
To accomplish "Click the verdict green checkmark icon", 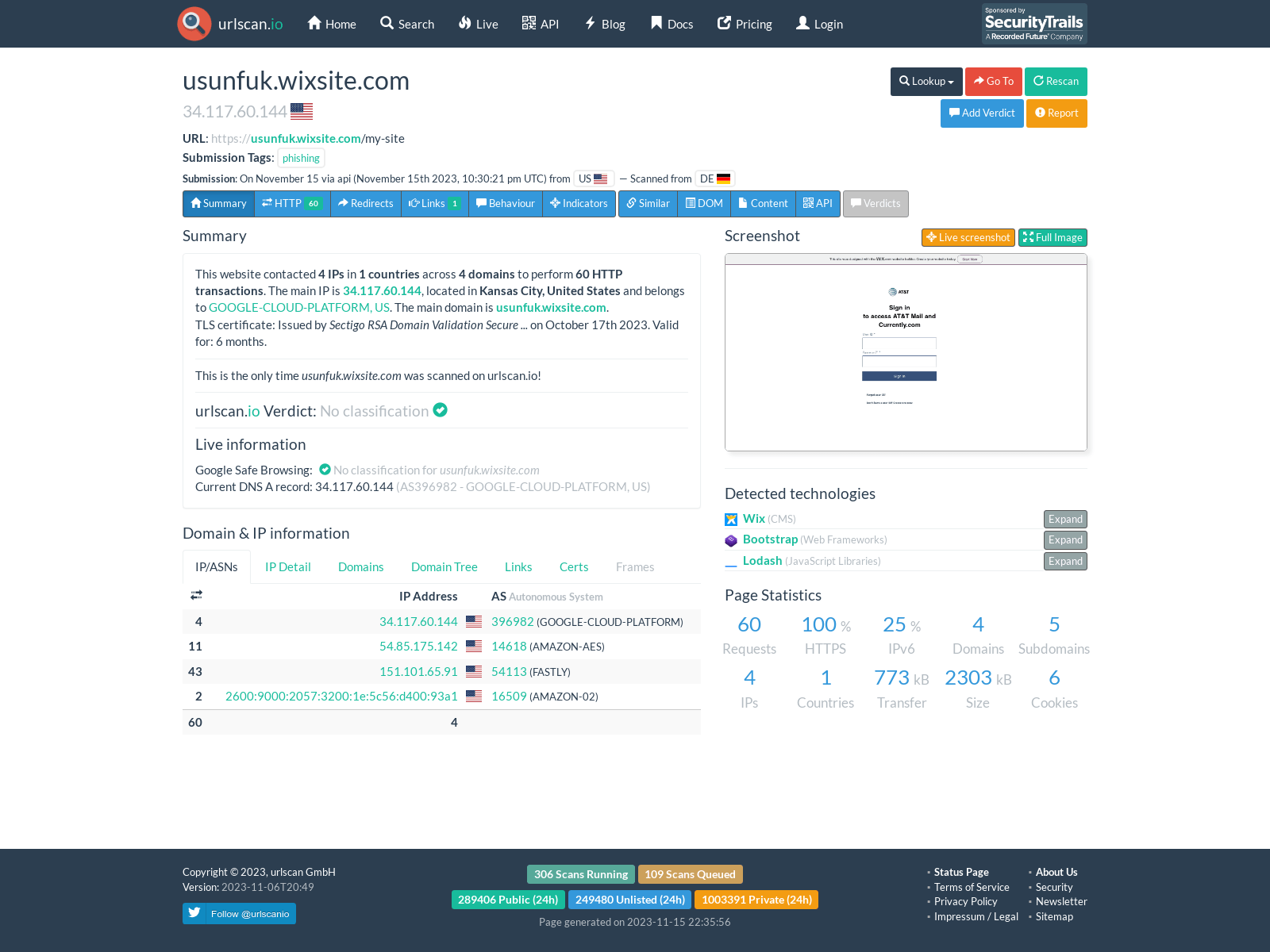I will 440,410.
